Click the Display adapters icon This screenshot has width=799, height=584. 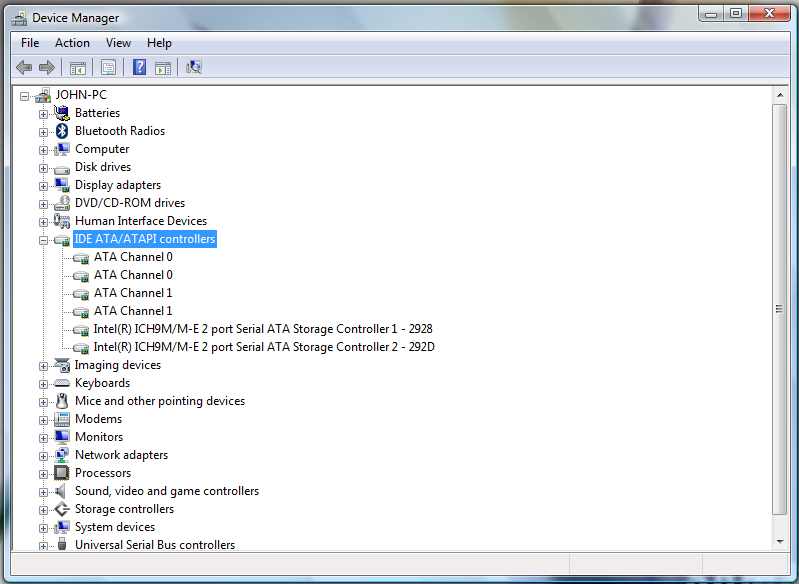62,185
